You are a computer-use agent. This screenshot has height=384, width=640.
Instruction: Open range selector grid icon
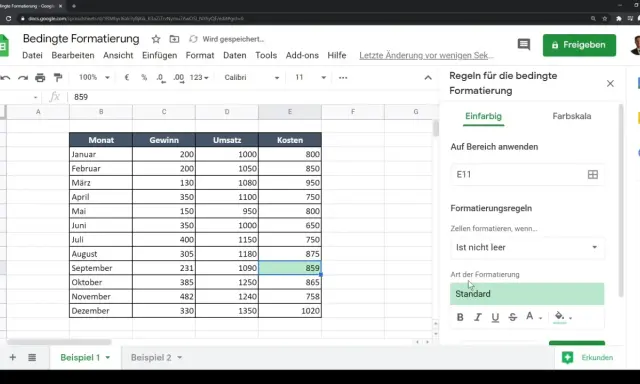click(x=593, y=175)
